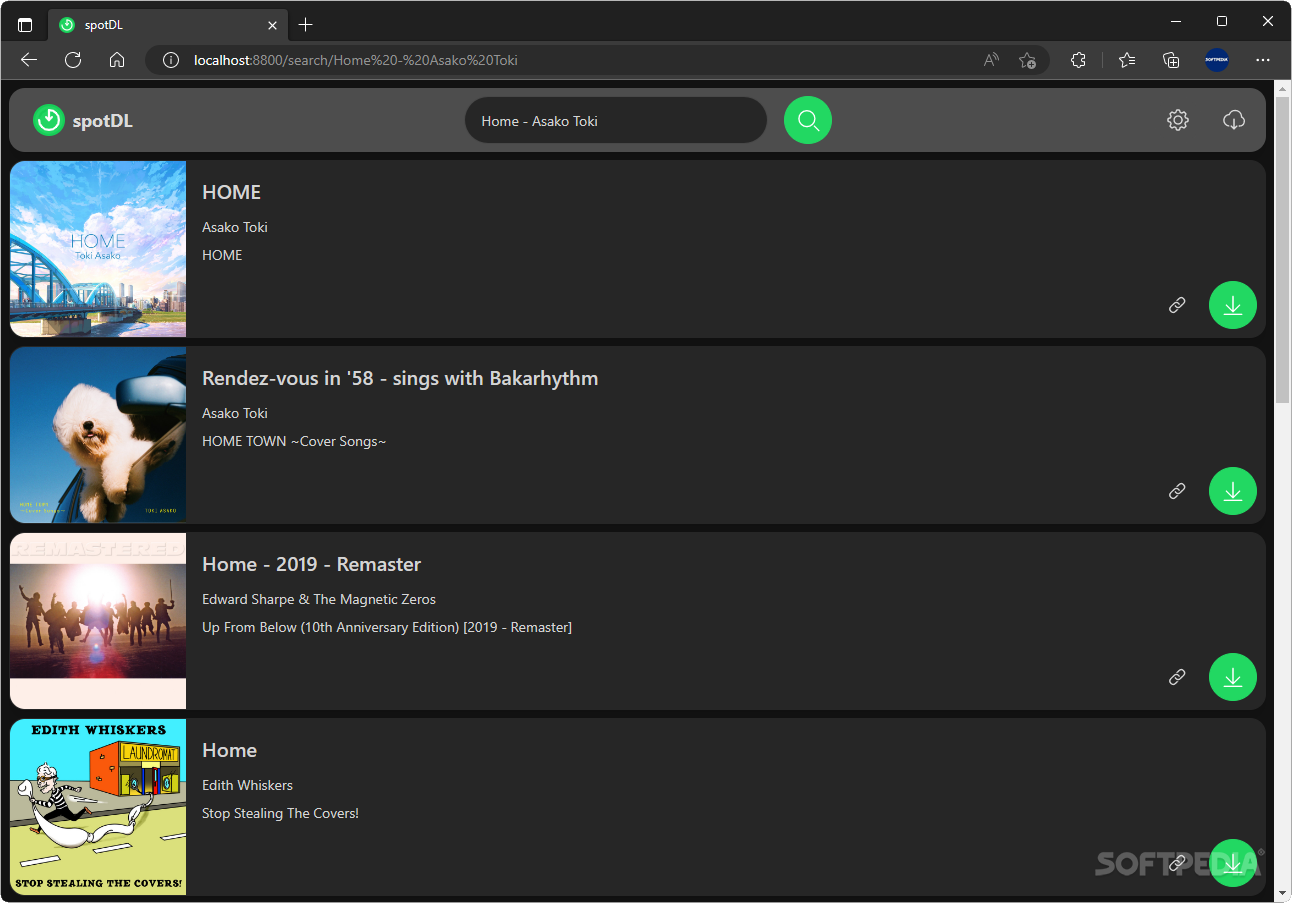
Task: Download Home - 2019 - Remaster
Action: [1233, 677]
